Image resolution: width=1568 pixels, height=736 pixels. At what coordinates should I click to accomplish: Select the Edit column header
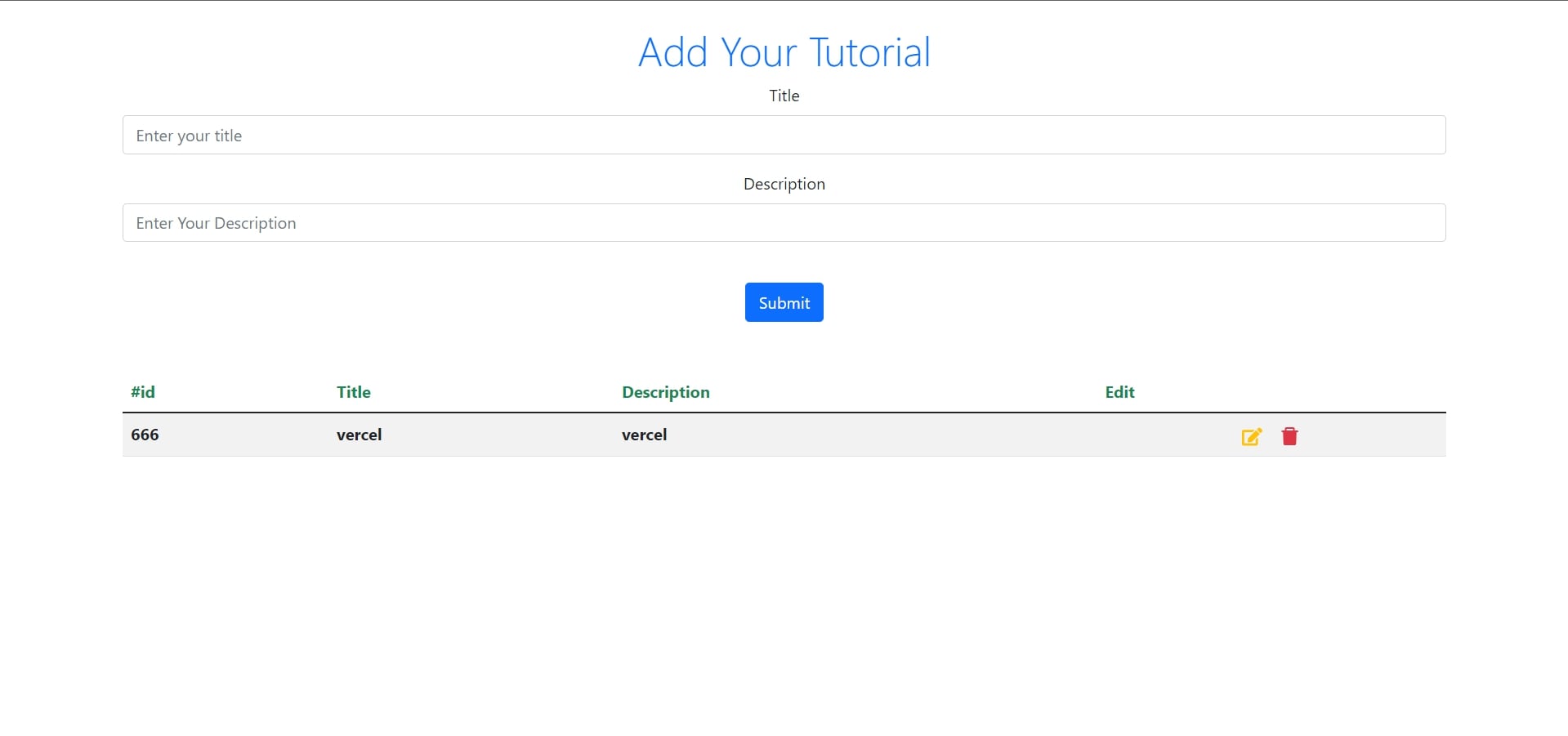coord(1119,392)
